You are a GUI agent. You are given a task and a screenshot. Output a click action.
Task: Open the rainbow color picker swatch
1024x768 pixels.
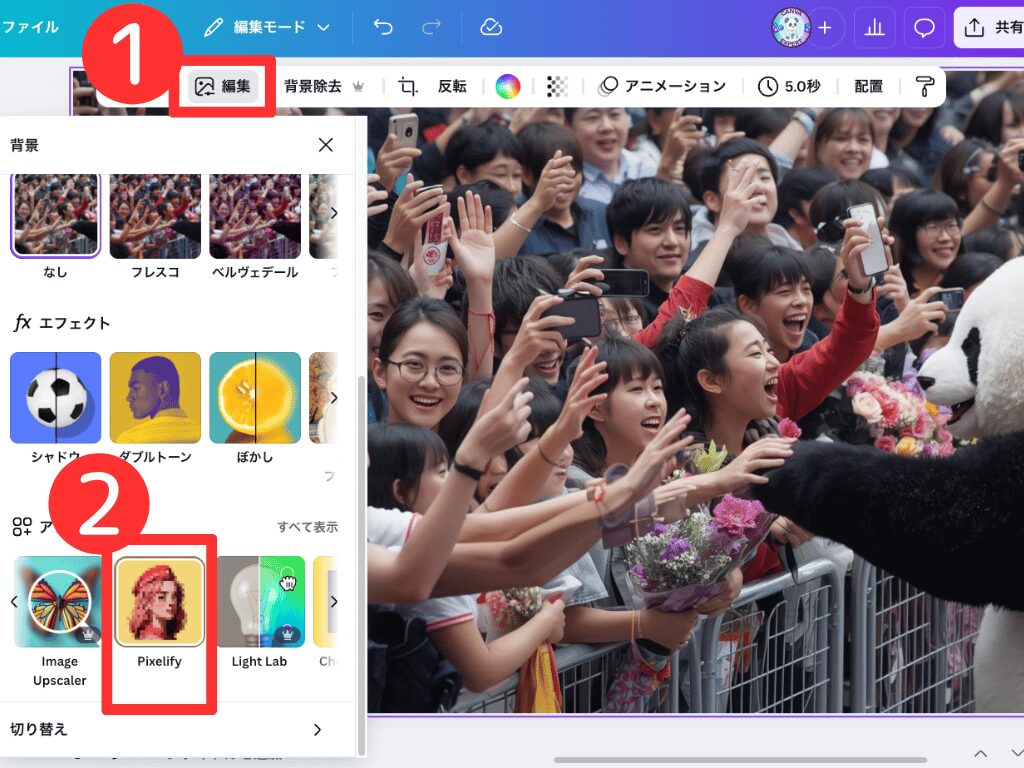point(508,86)
